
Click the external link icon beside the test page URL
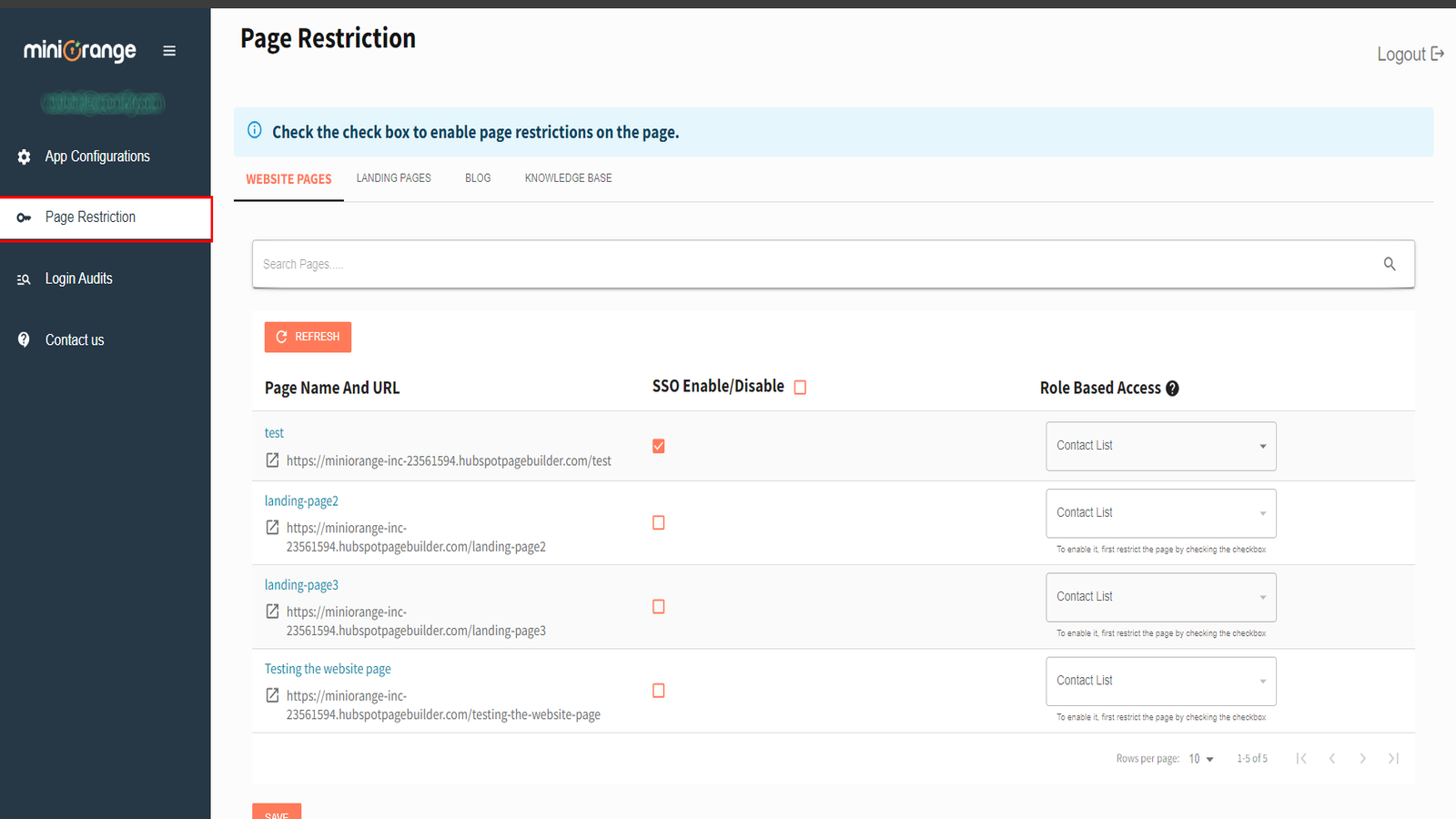[271, 460]
